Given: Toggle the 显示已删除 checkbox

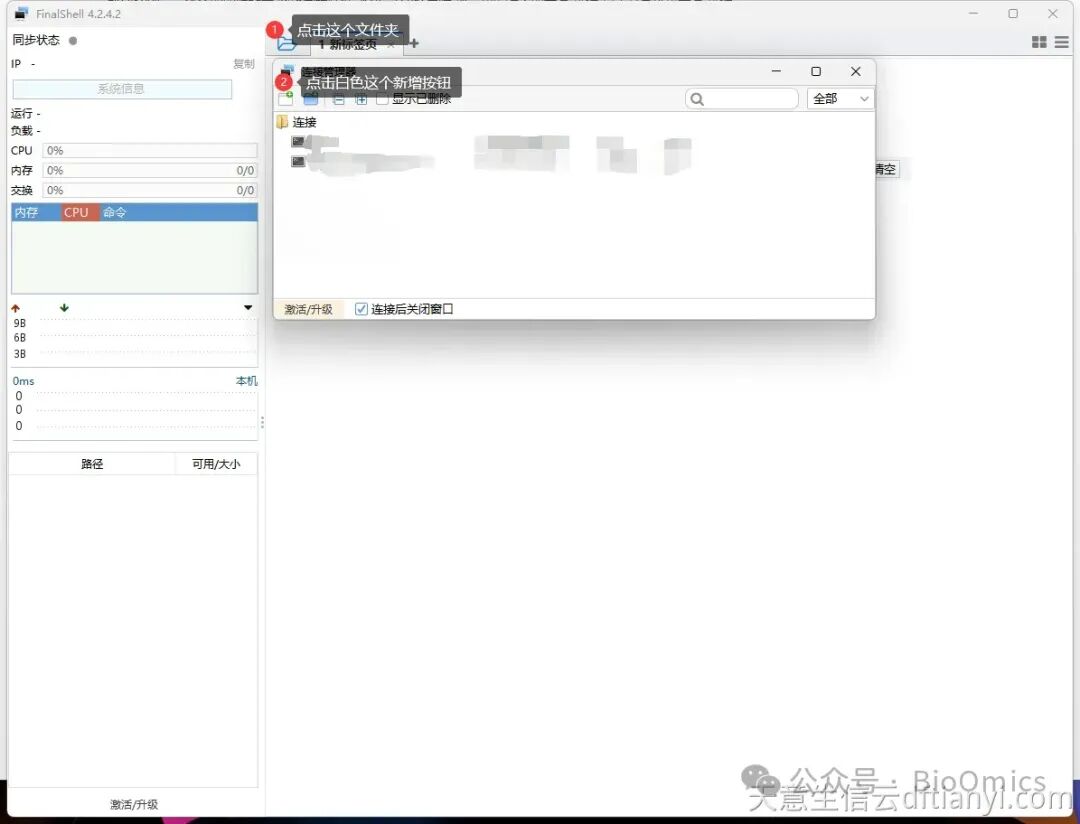Looking at the screenshot, I should click(x=382, y=99).
